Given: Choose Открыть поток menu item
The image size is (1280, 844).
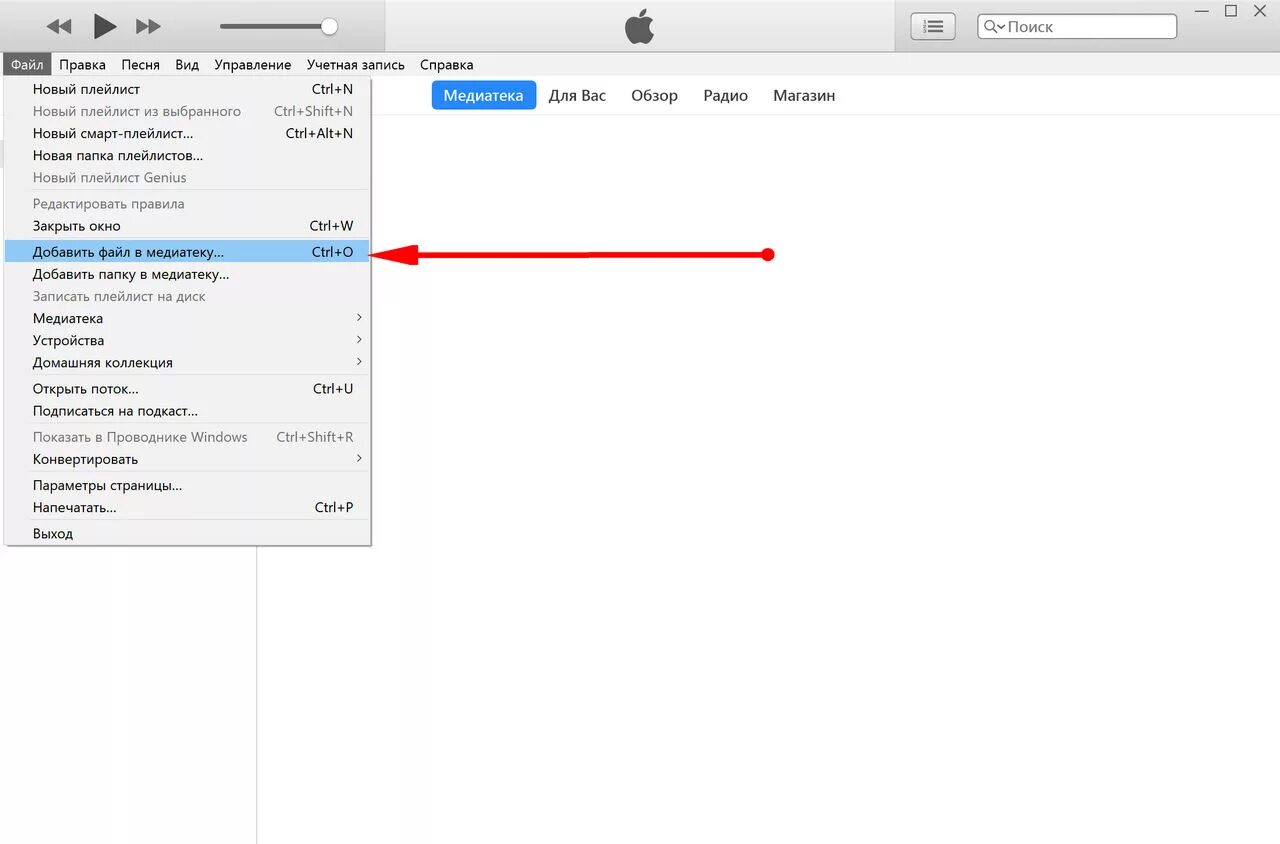Looking at the screenshot, I should 187,389.
